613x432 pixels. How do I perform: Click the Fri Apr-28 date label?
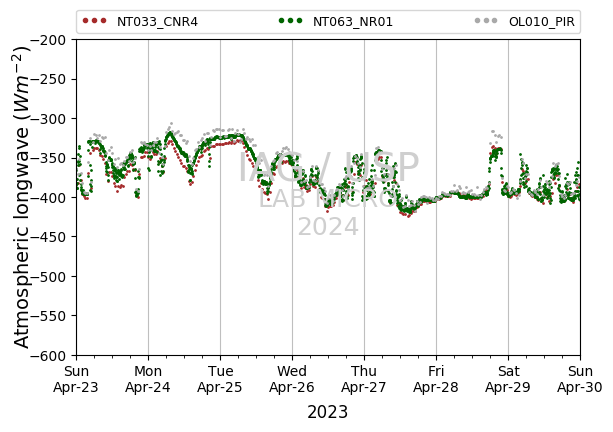(x=436, y=379)
